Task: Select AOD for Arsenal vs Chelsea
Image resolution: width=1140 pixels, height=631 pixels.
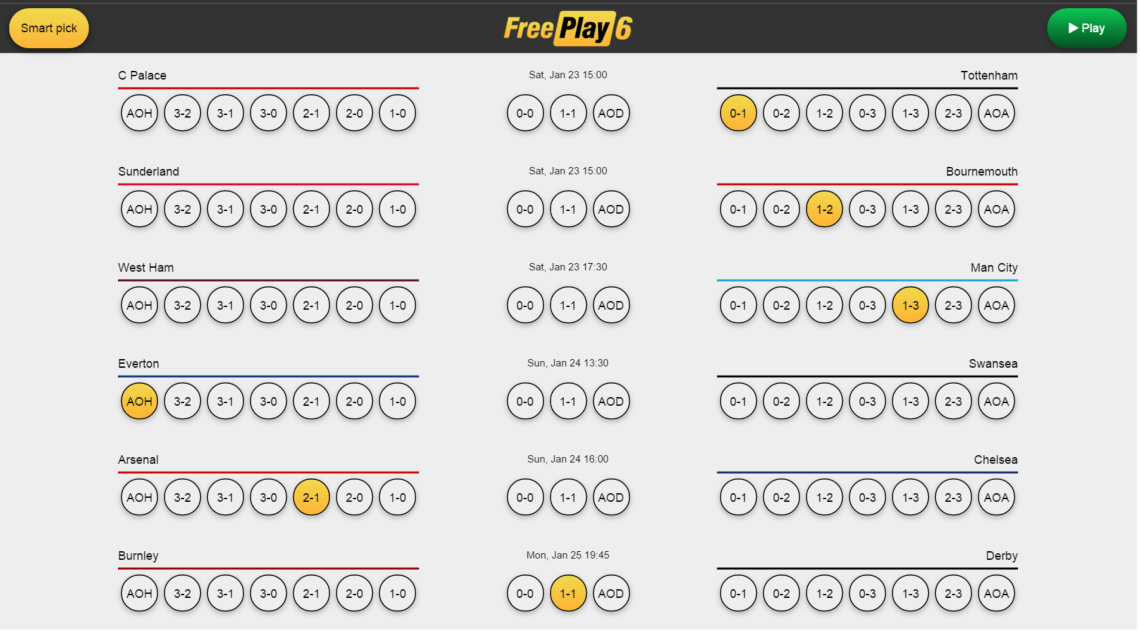Action: click(x=611, y=497)
